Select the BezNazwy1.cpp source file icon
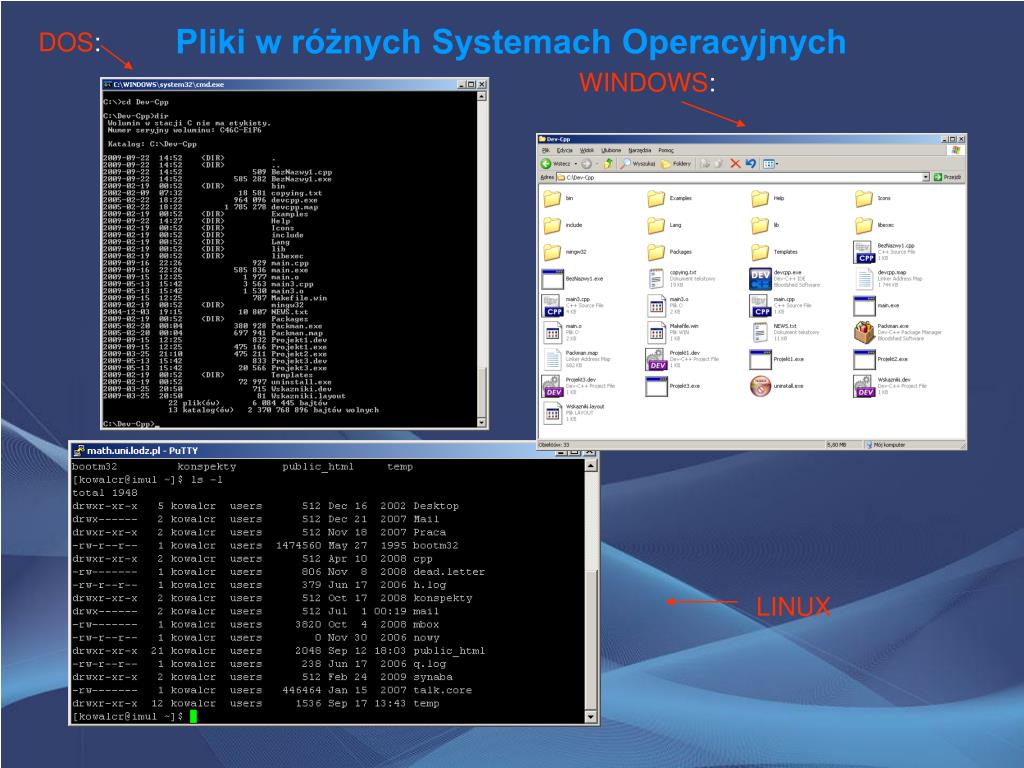The image size is (1024, 768). [x=864, y=252]
